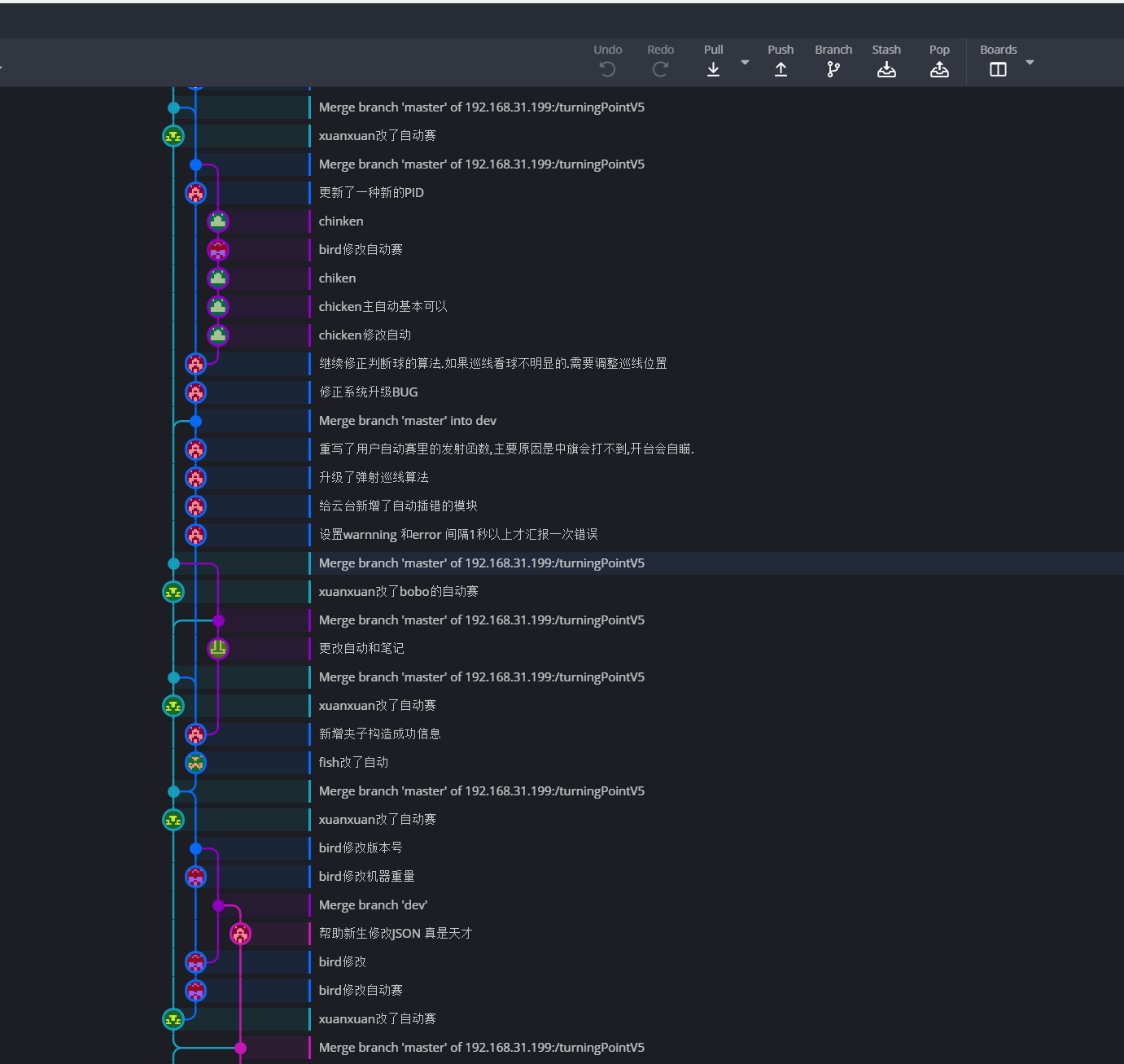Select avatar node of commit 'chicken主自动基本可以'
This screenshot has width=1124, height=1064.
(217, 307)
